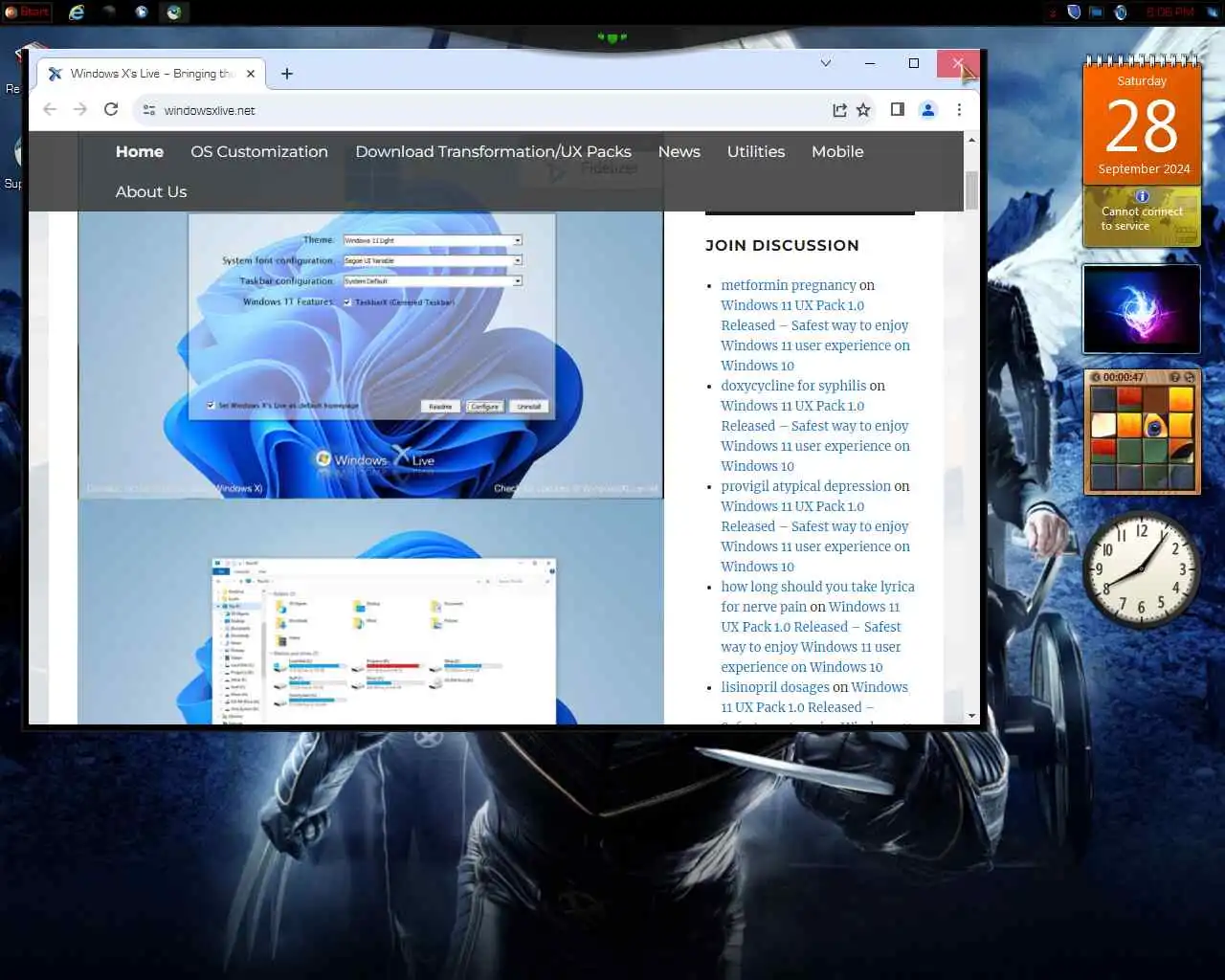This screenshot has height=980, width=1225.
Task: Bookmark this page with the star icon
Action: pyautogui.click(x=863, y=110)
